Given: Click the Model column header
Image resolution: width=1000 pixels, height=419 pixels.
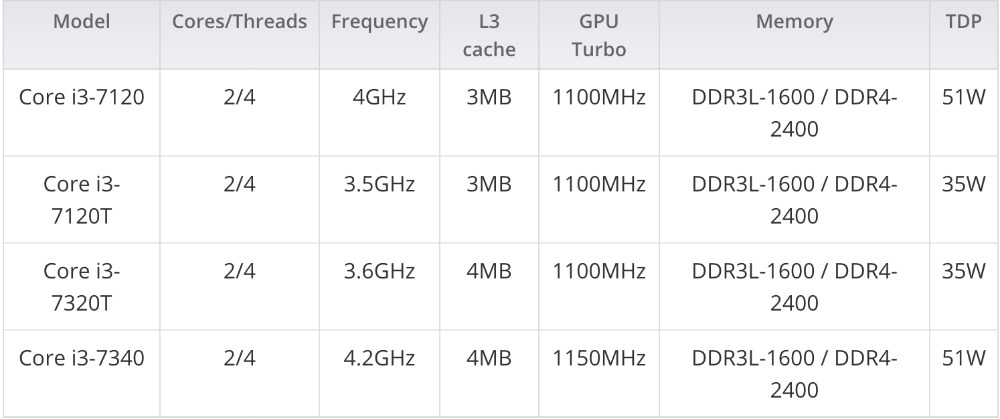Looking at the screenshot, I should tap(82, 34).
